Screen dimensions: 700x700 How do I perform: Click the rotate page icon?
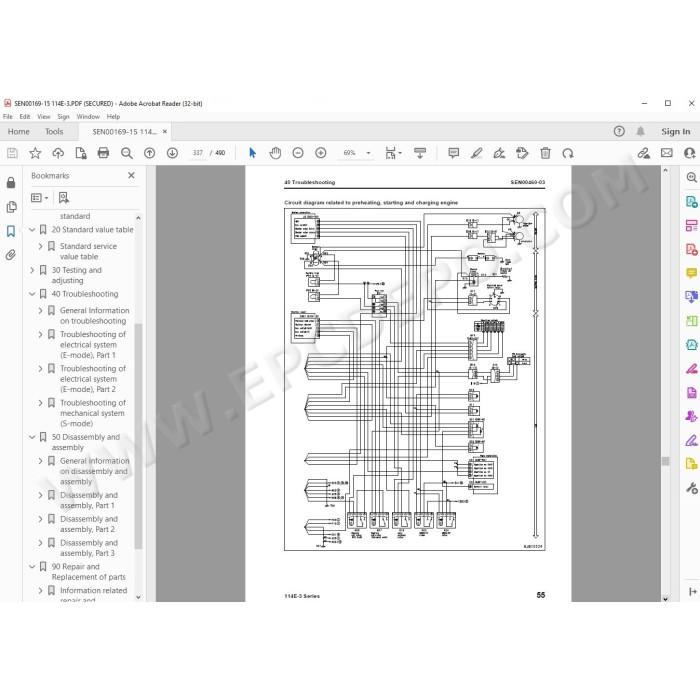coord(568,153)
